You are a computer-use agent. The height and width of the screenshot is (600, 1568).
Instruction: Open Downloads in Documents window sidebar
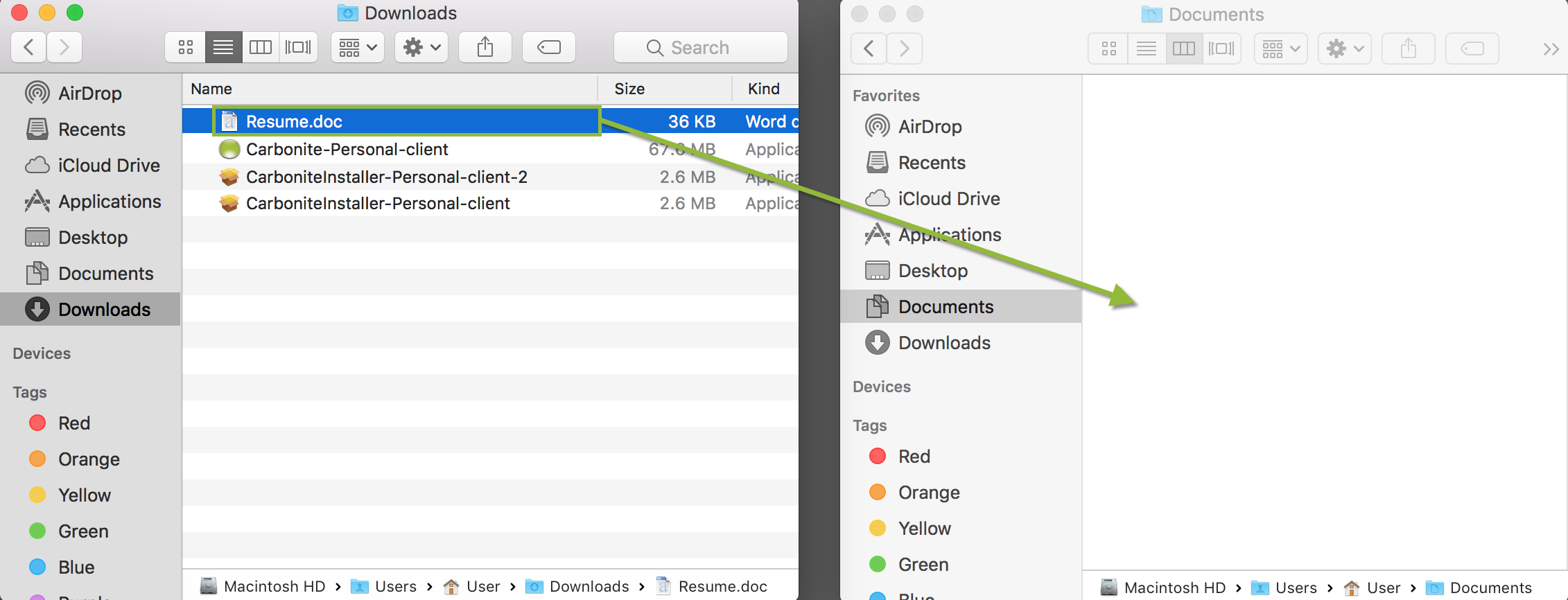pyautogui.click(x=961, y=342)
